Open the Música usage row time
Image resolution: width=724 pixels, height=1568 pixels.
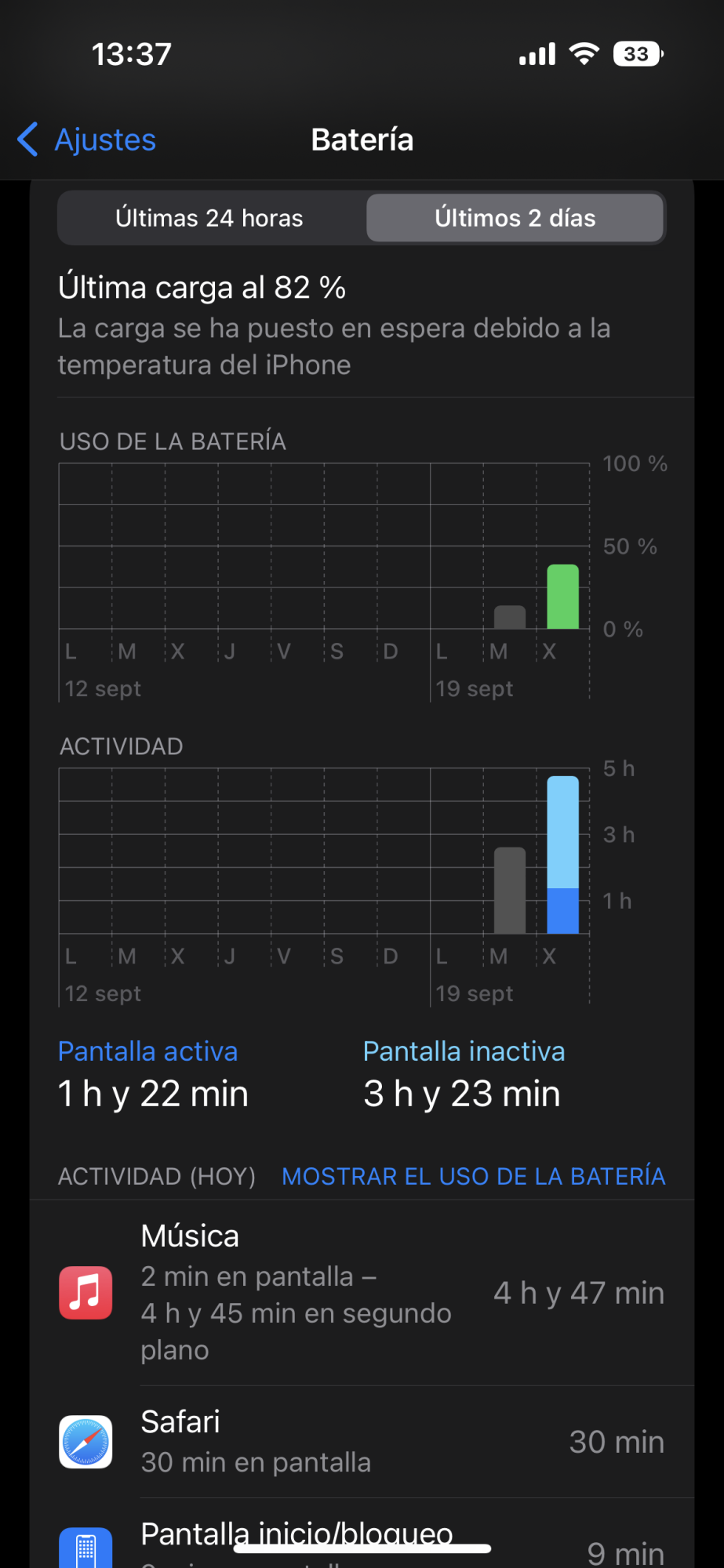coord(579,1293)
